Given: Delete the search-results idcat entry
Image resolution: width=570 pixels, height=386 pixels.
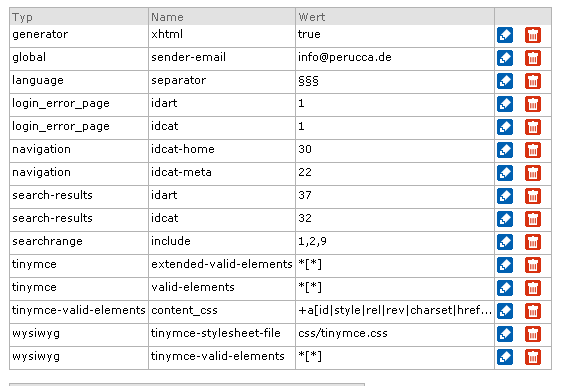Looking at the screenshot, I should pyautogui.click(x=533, y=219).
